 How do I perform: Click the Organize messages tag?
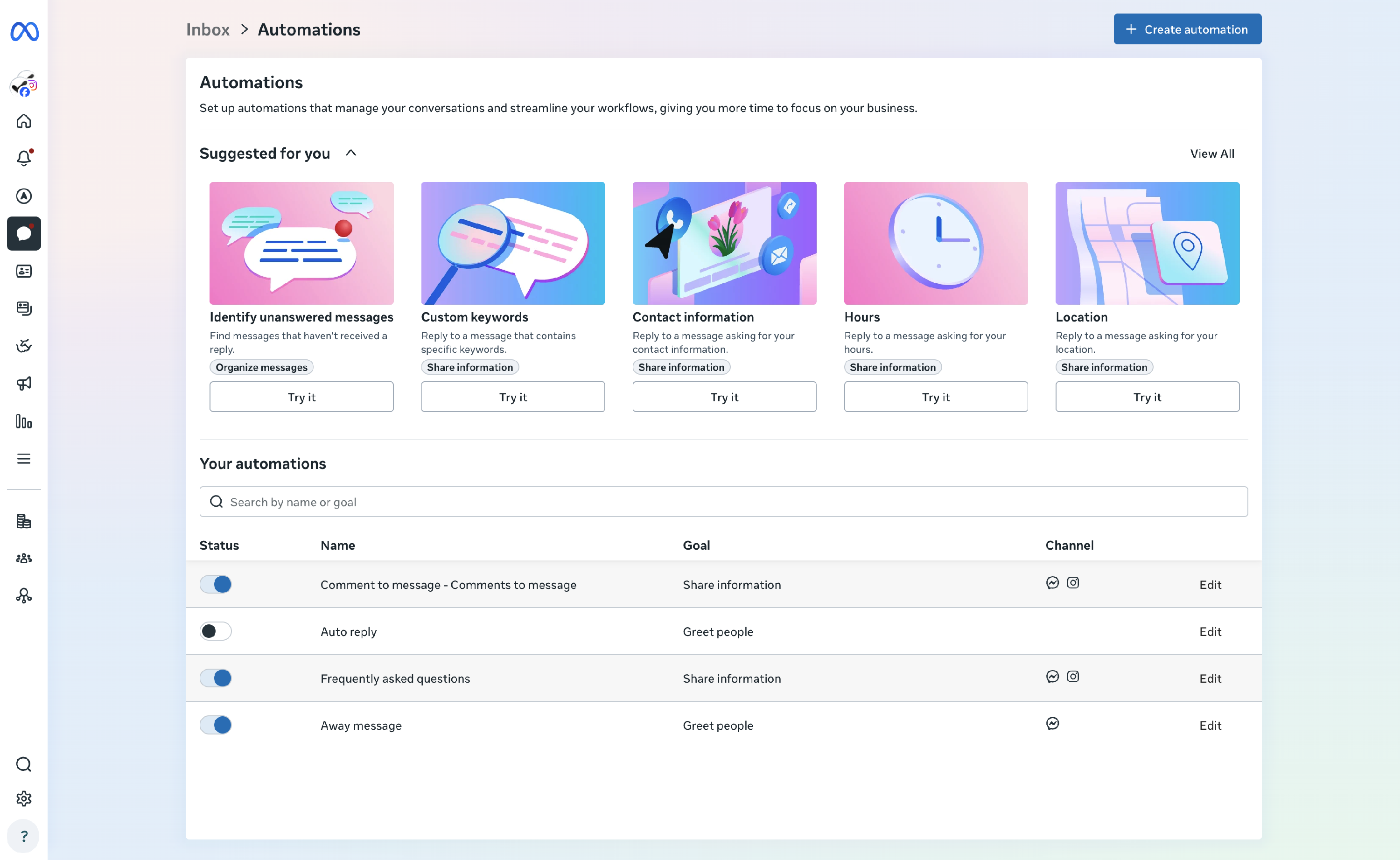pos(262,367)
